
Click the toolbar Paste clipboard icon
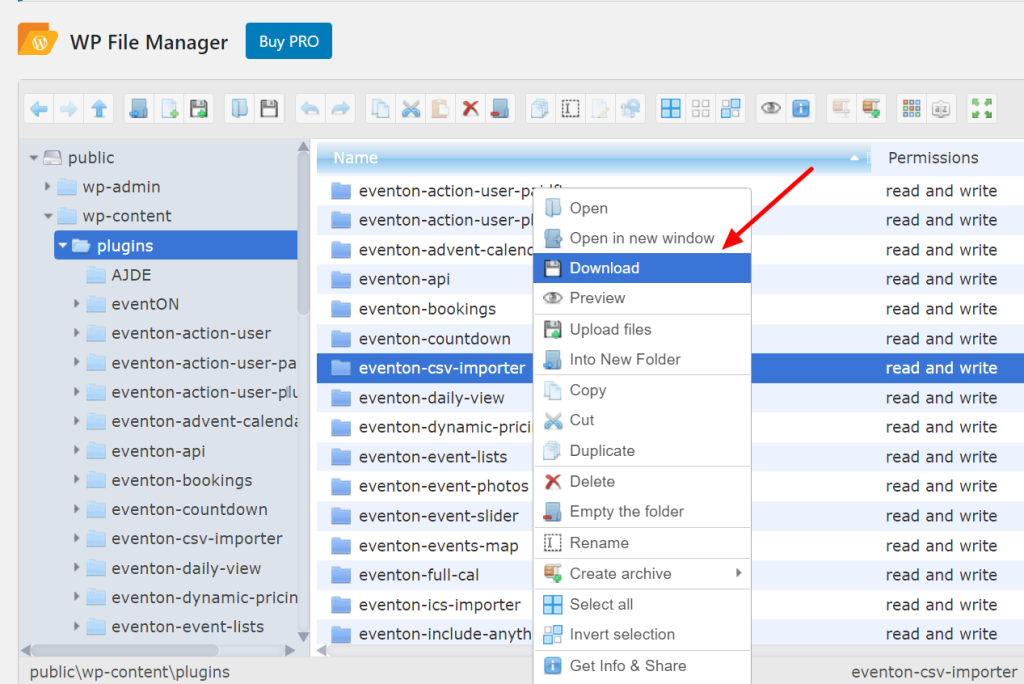pyautogui.click(x=440, y=108)
